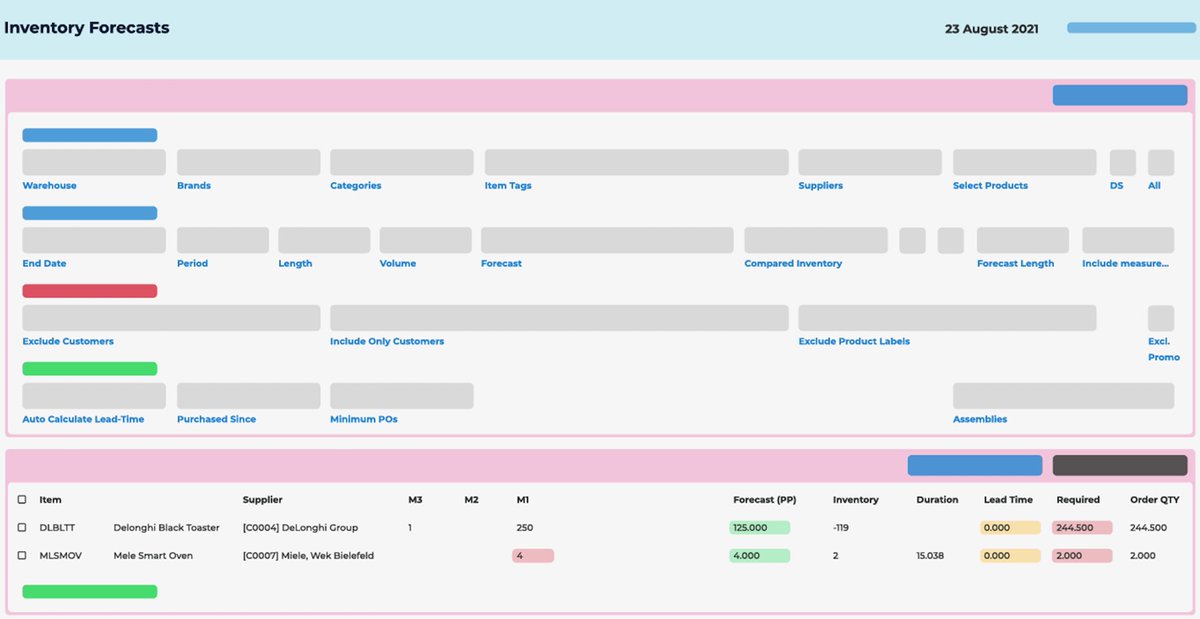Toggle the DS box
This screenshot has height=619, width=1200.
(x=1123, y=162)
